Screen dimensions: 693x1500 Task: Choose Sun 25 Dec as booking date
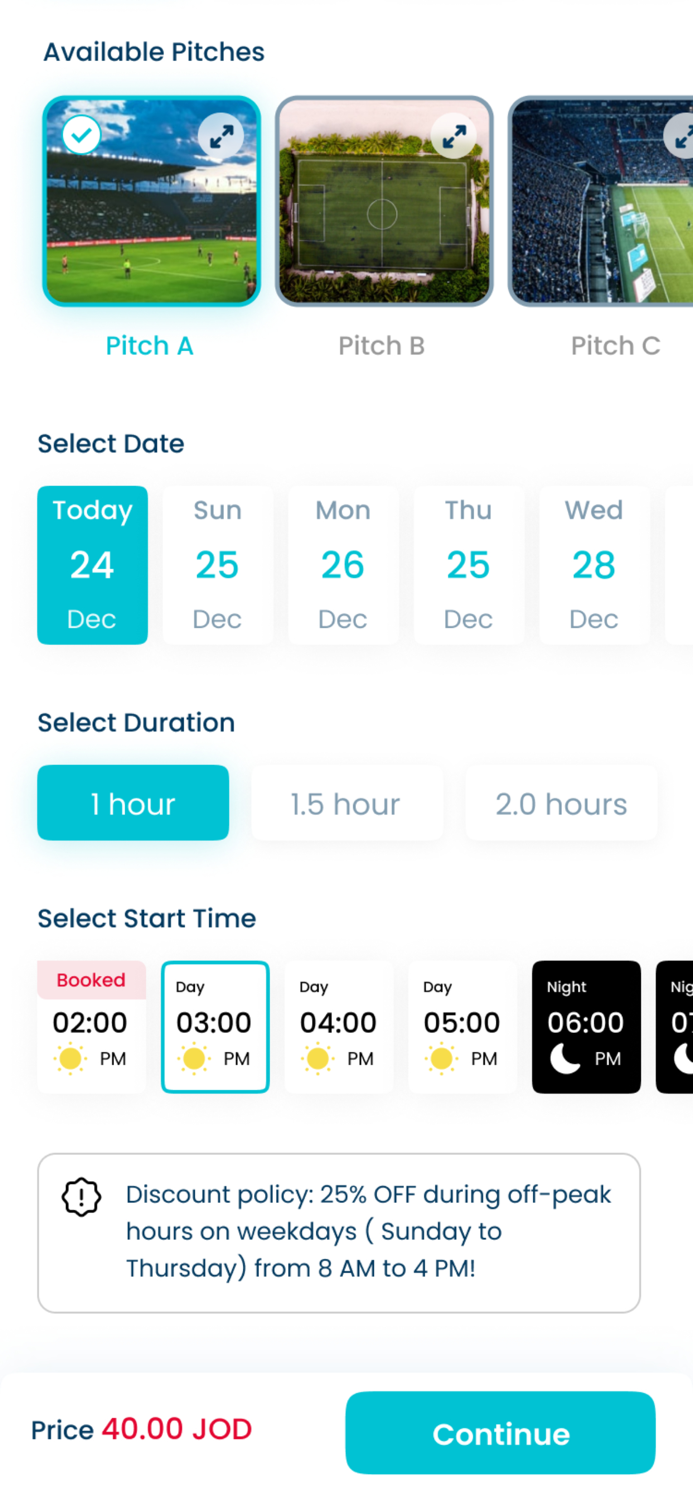[x=217, y=565]
